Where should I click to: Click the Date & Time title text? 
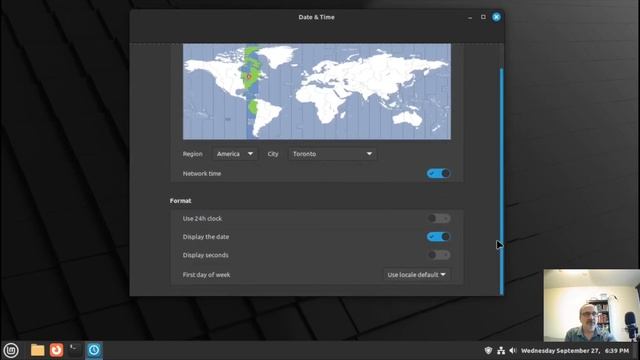316,17
